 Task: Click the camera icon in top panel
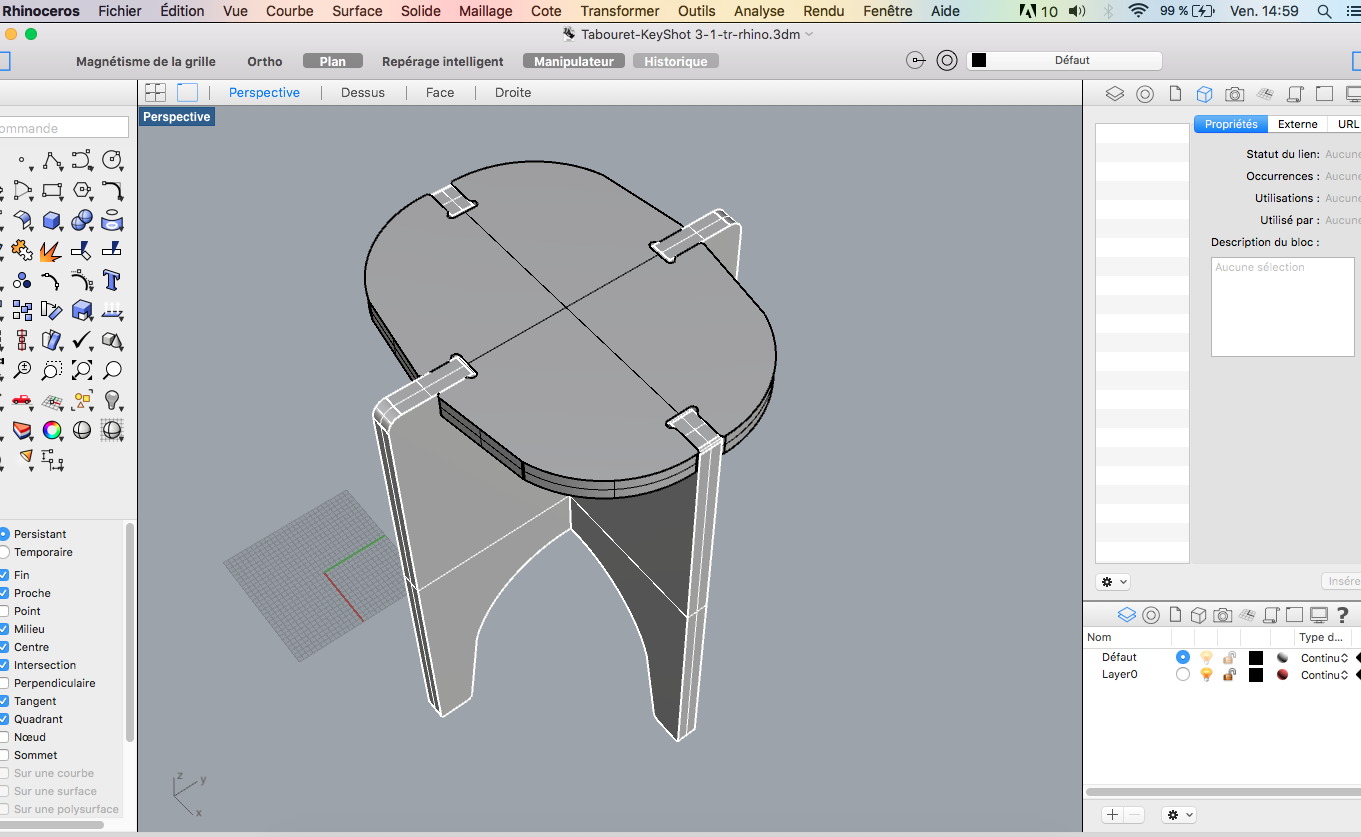click(x=1235, y=94)
